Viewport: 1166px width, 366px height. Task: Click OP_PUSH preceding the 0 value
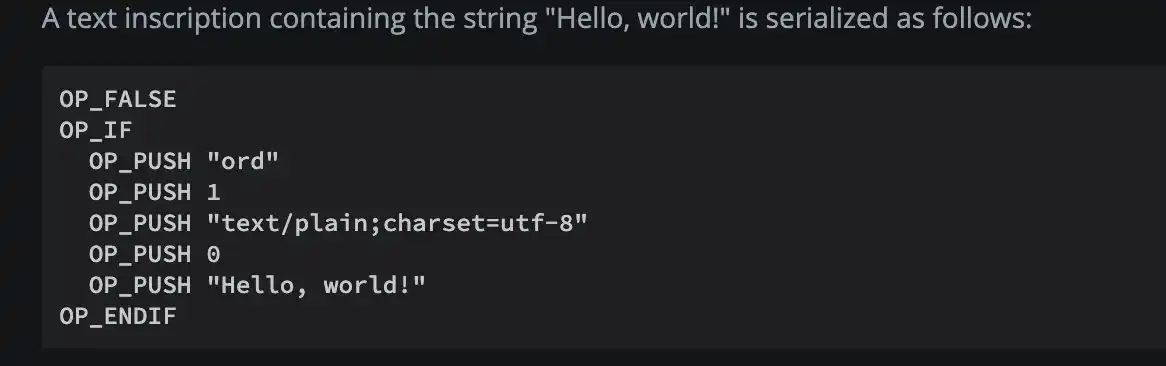click(x=140, y=254)
